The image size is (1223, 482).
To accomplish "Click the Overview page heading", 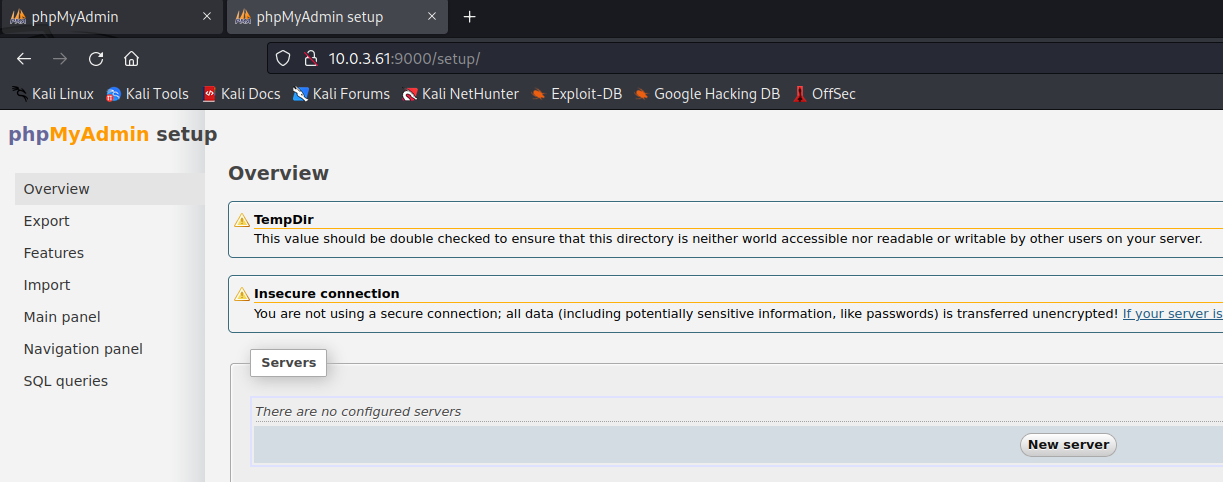I will 278,173.
